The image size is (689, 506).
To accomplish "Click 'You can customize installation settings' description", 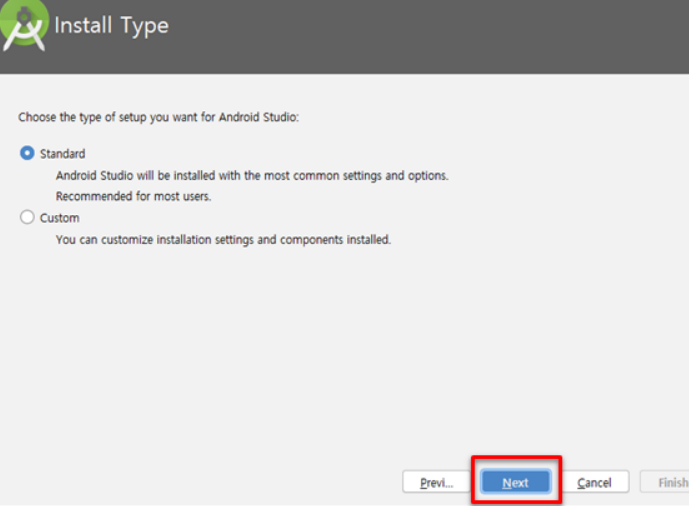I will coord(223,240).
